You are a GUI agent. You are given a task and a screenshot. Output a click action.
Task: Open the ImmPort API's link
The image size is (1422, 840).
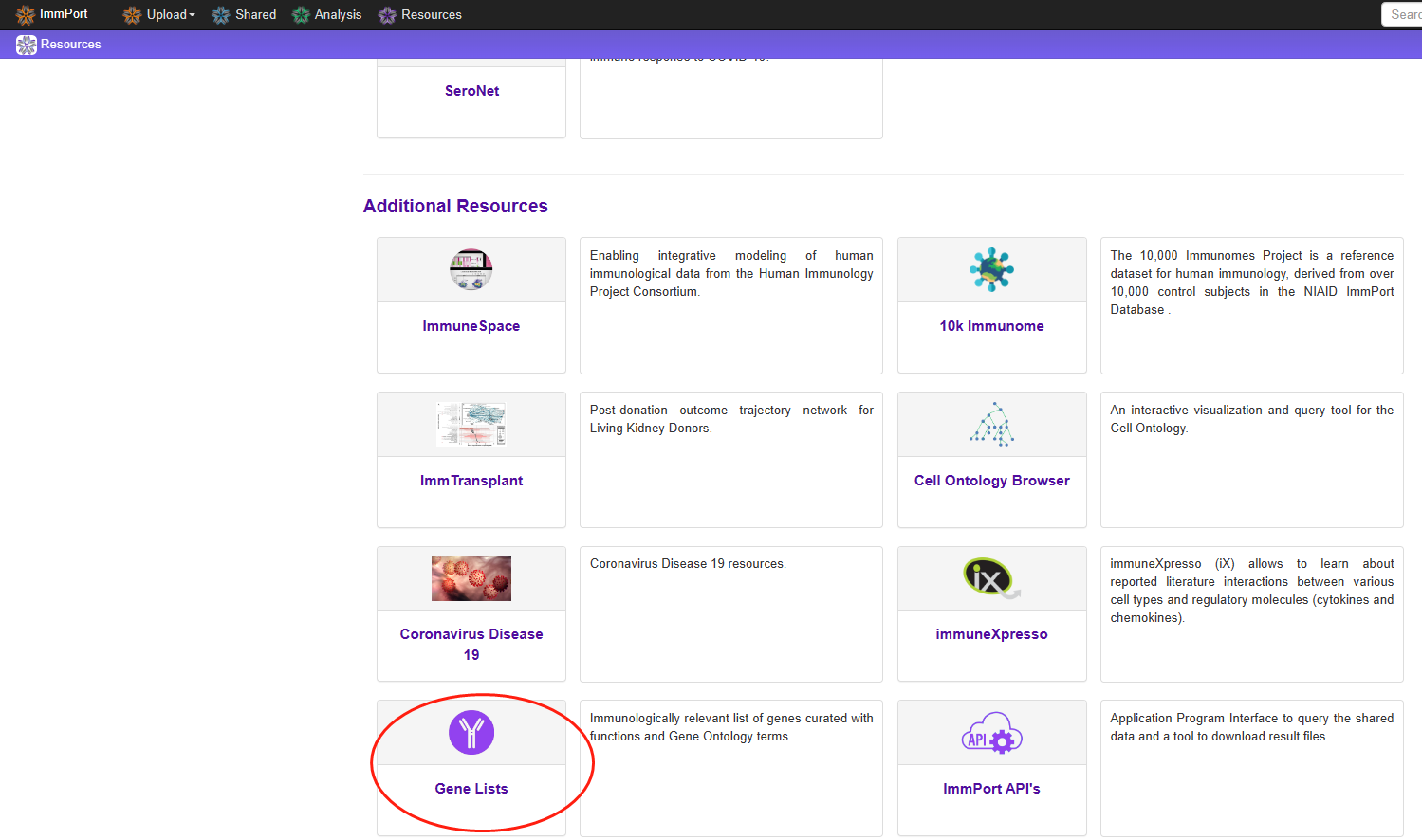[992, 789]
